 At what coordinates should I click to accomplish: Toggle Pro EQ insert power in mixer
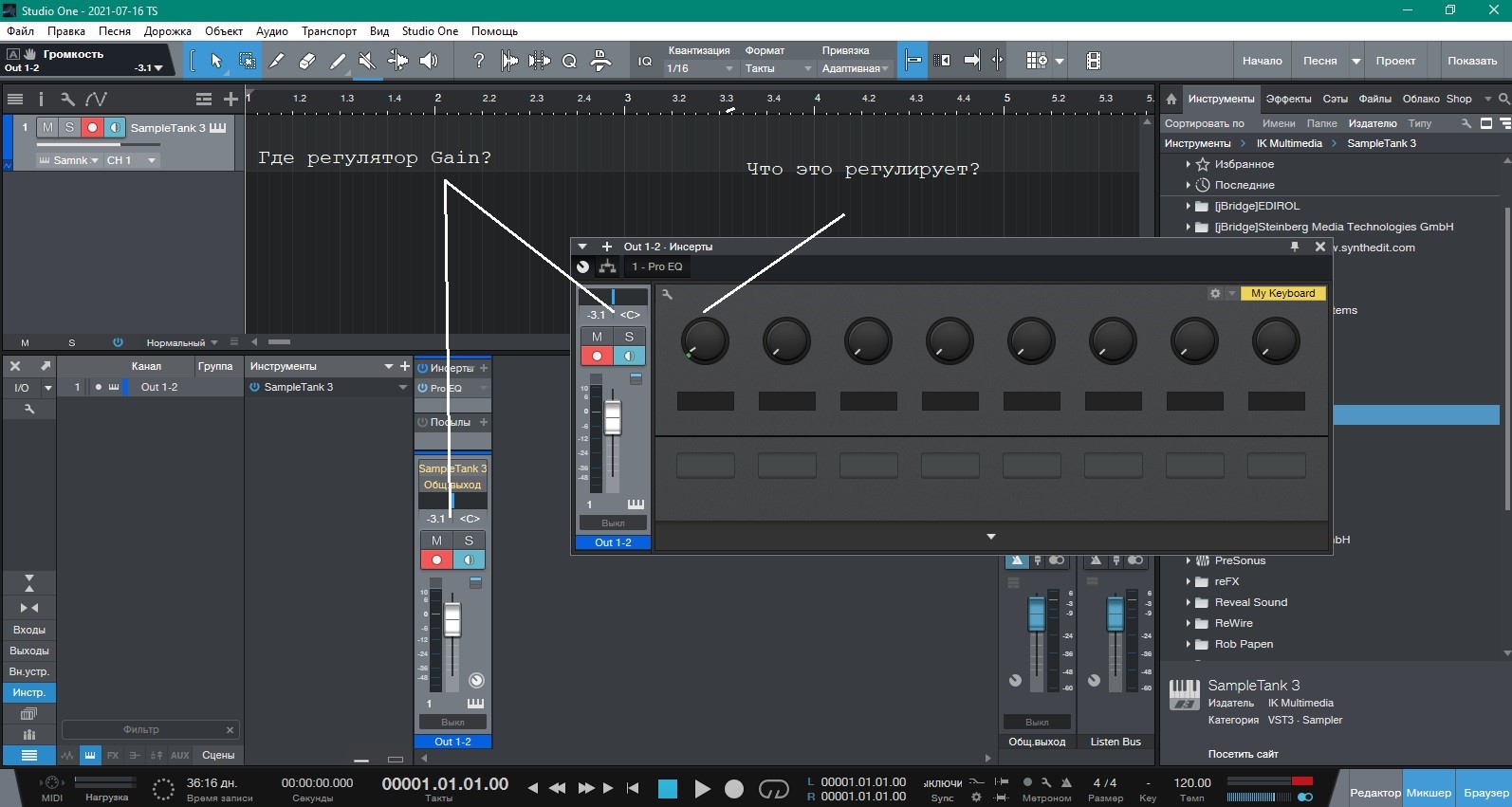click(423, 388)
